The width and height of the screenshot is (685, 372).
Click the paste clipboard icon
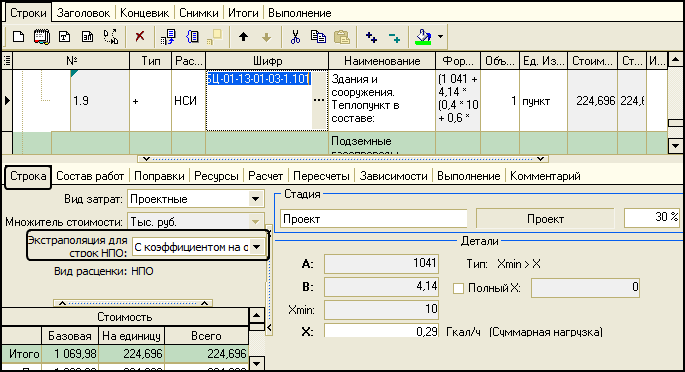pos(342,37)
